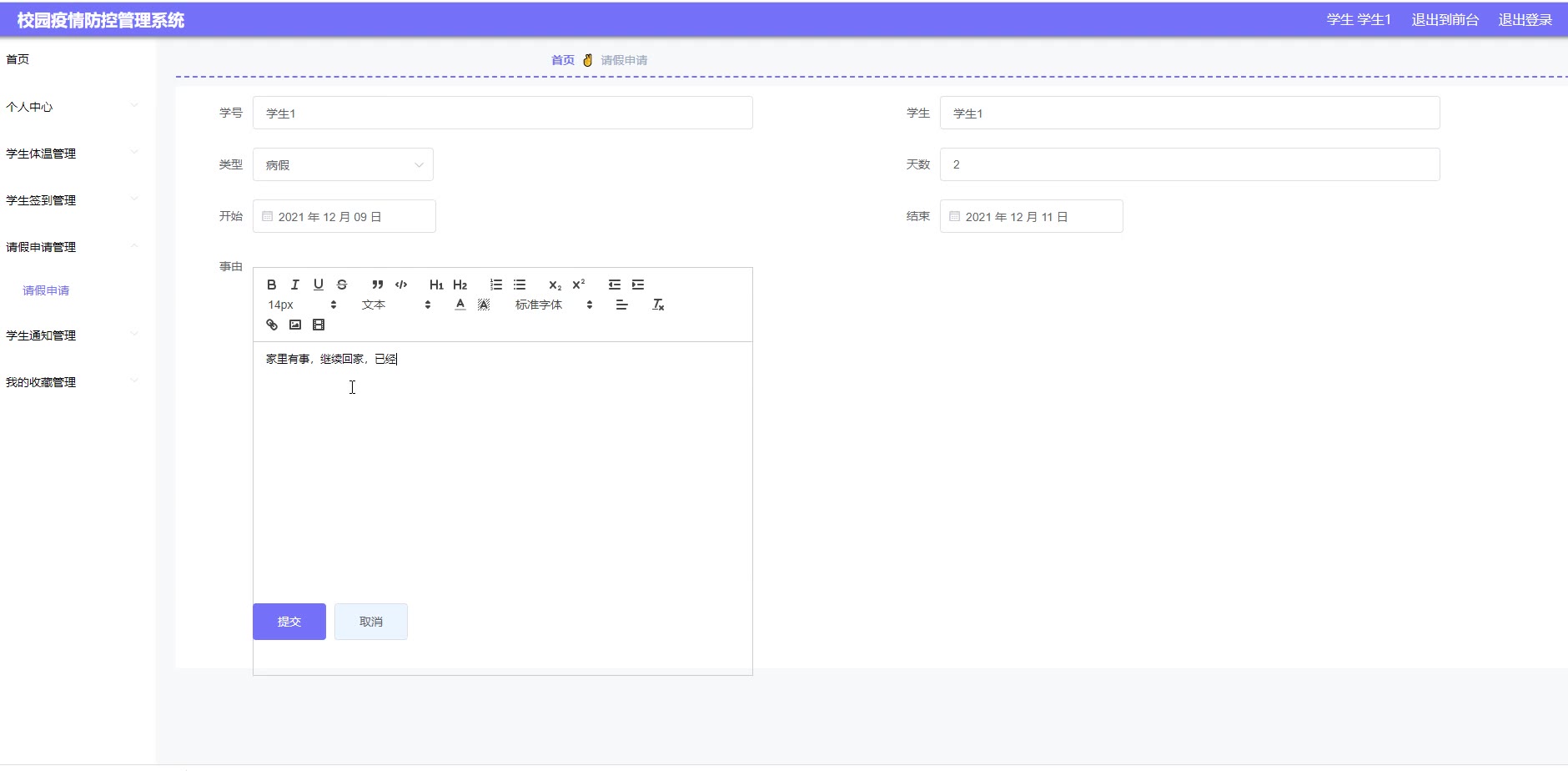The height and width of the screenshot is (771, 1568).
Task: Apply Heading 1 (H1) style
Action: pos(436,285)
